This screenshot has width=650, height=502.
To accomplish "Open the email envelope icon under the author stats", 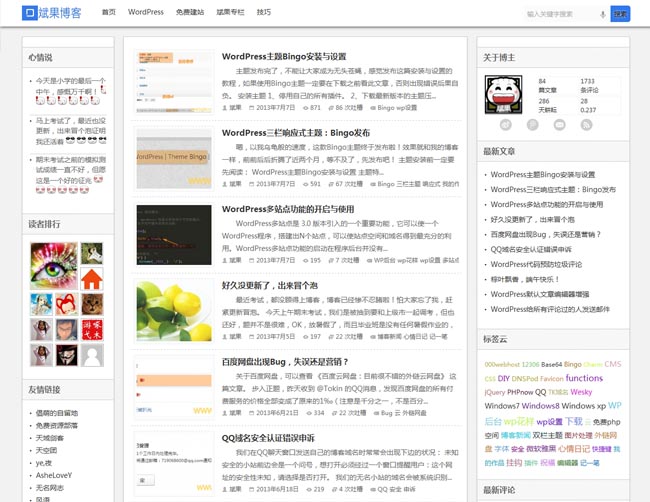I will (x=559, y=124).
